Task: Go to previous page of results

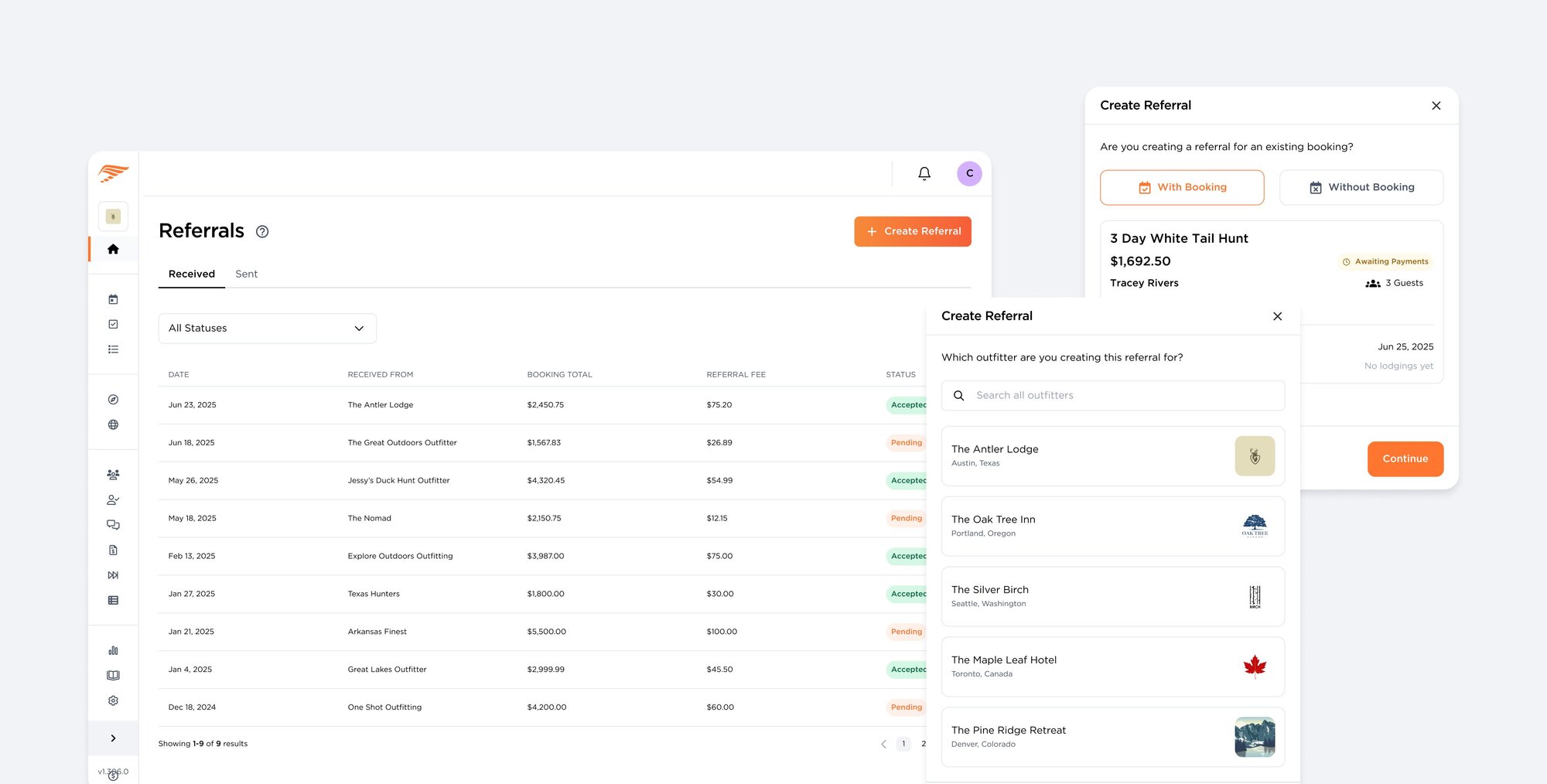Action: pos(883,744)
